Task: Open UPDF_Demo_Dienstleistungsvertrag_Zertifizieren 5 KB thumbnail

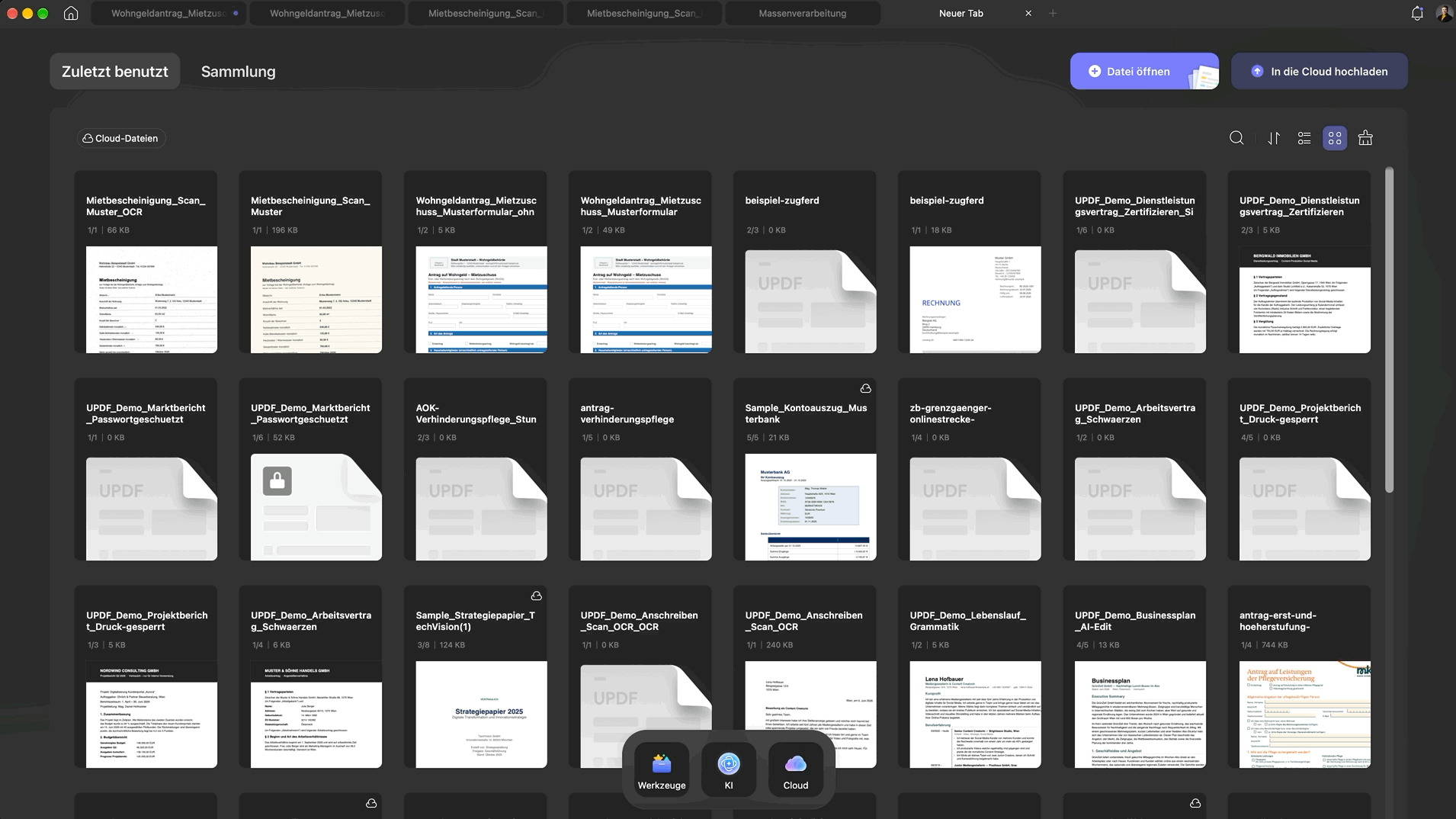Action: [1304, 300]
